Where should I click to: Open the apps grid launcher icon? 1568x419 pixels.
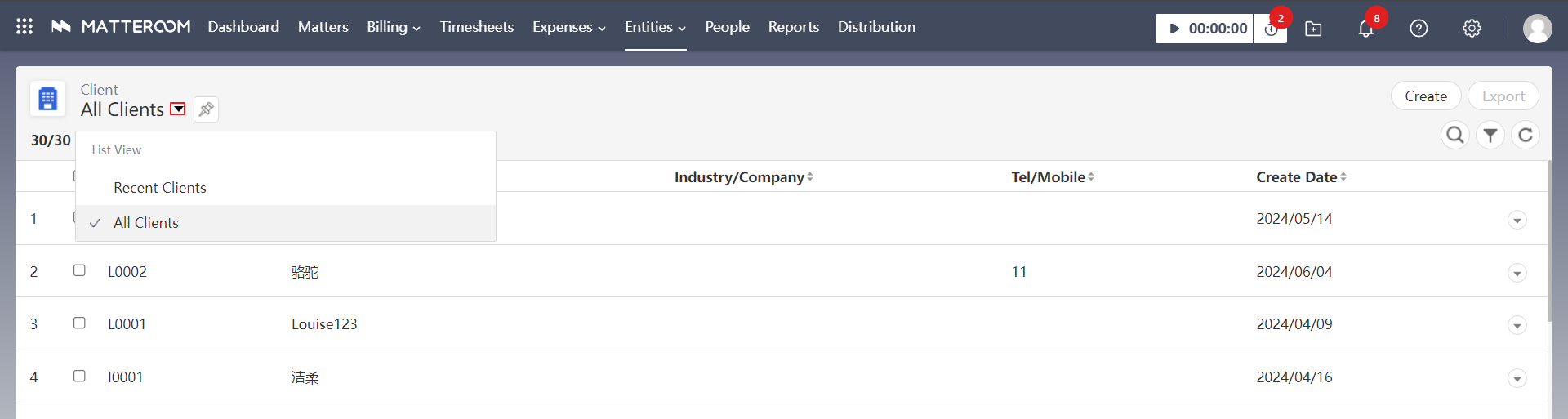[x=24, y=27]
